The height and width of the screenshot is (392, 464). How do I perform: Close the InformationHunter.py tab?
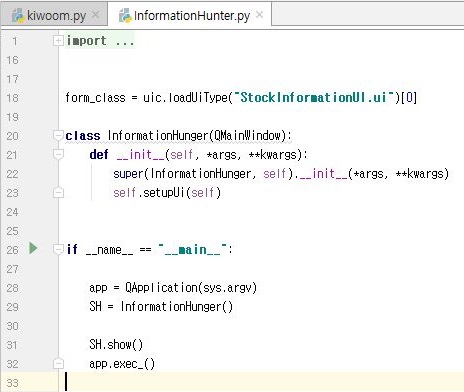(259, 15)
